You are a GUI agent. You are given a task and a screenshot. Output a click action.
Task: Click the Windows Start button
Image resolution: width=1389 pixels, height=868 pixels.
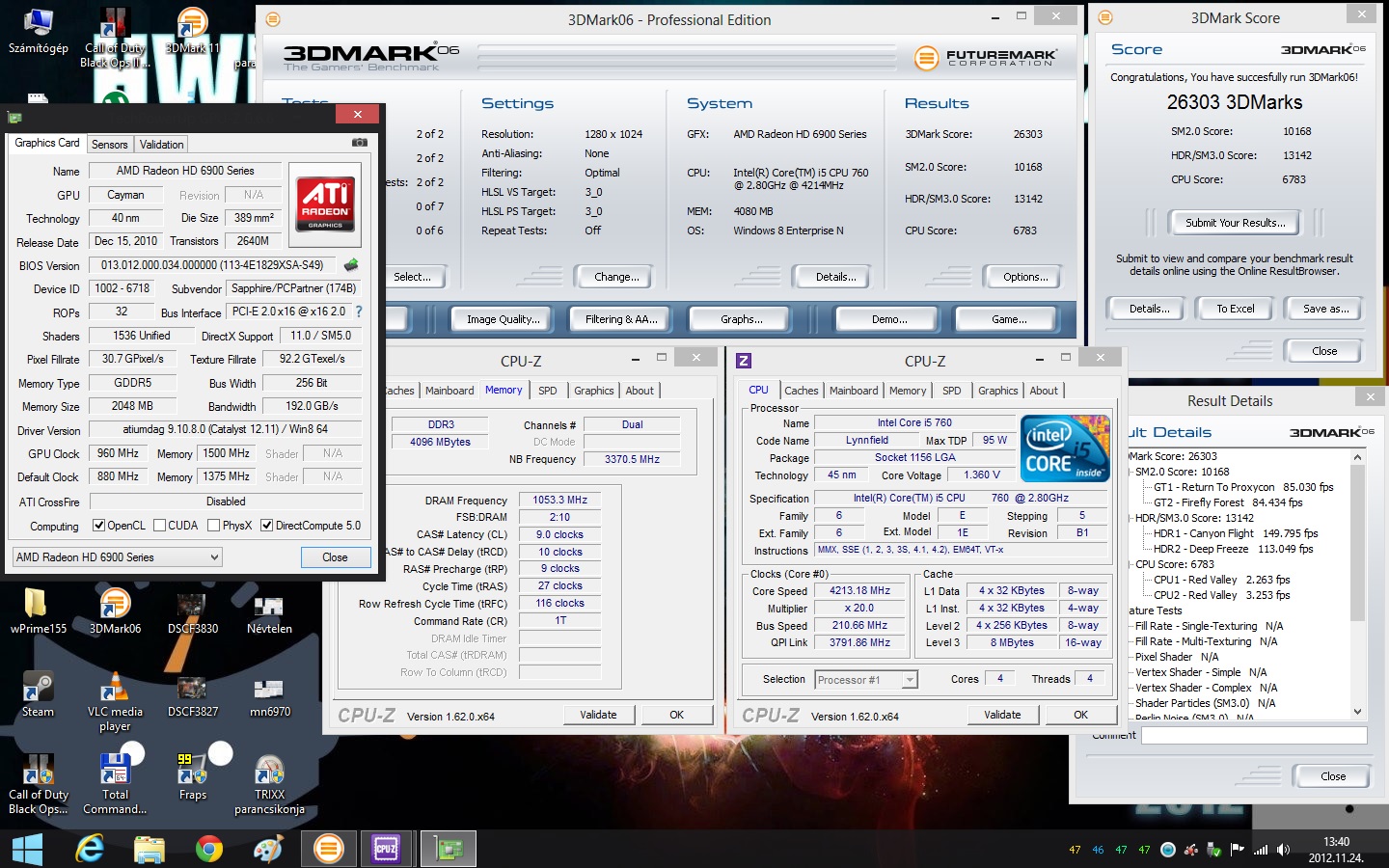[27, 849]
